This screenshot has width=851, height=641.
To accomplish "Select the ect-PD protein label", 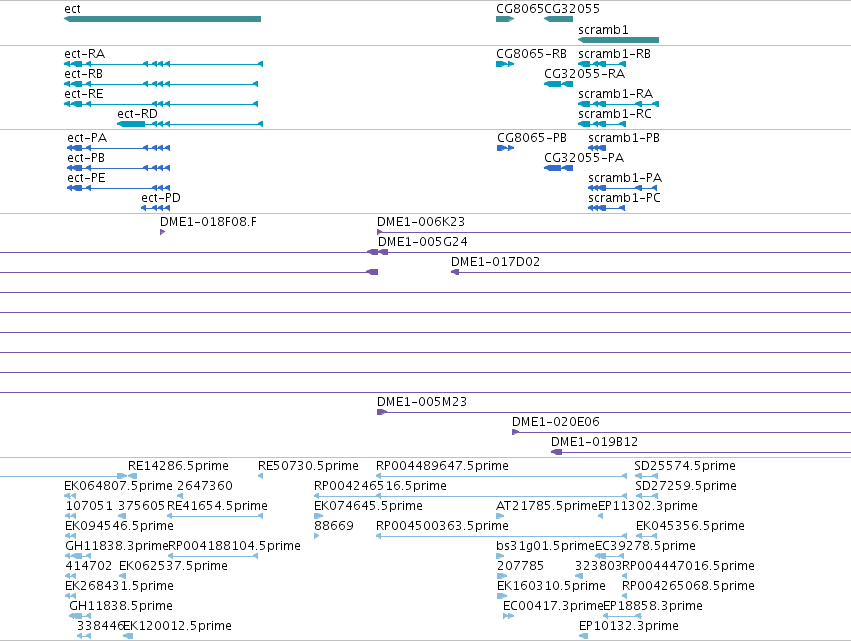I will coord(161,198).
